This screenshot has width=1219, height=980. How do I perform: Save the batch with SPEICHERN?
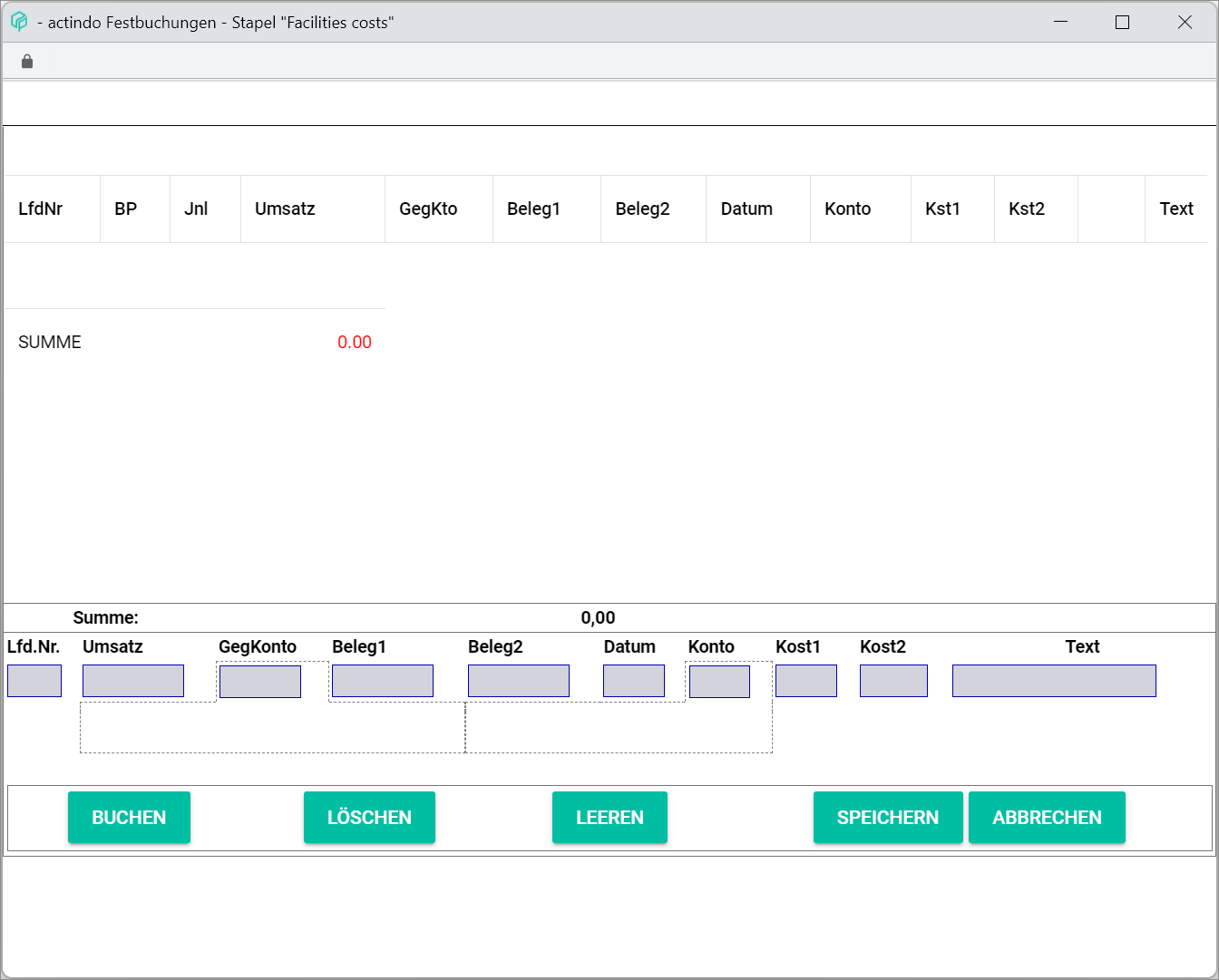888,817
